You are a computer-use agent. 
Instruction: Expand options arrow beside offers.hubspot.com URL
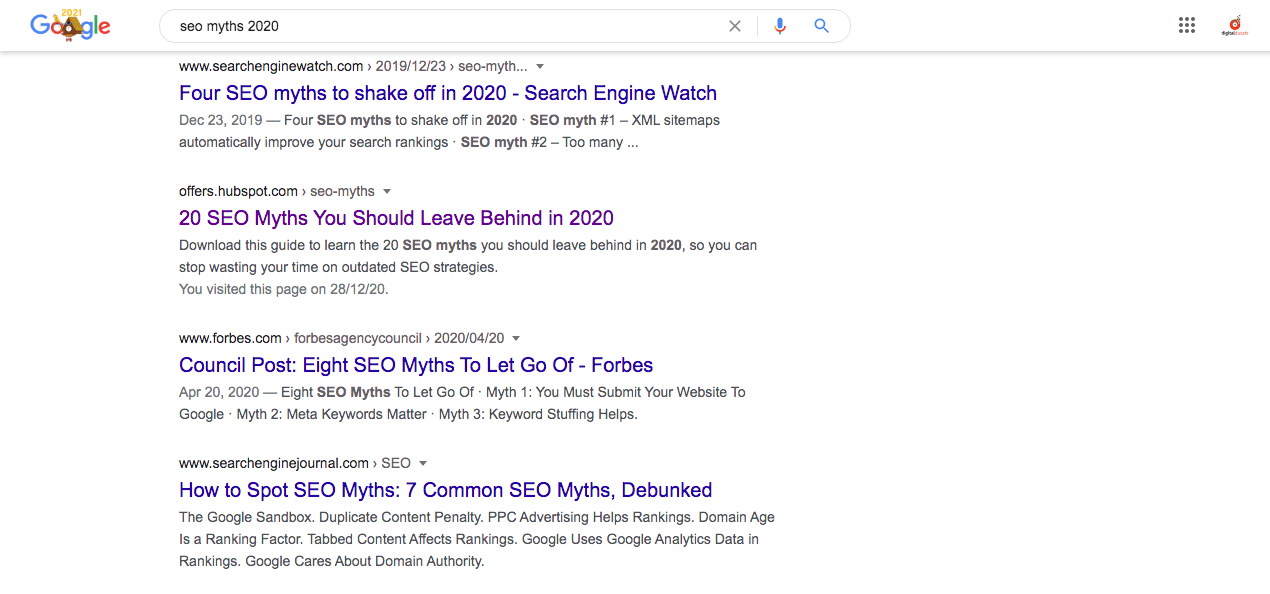387,191
